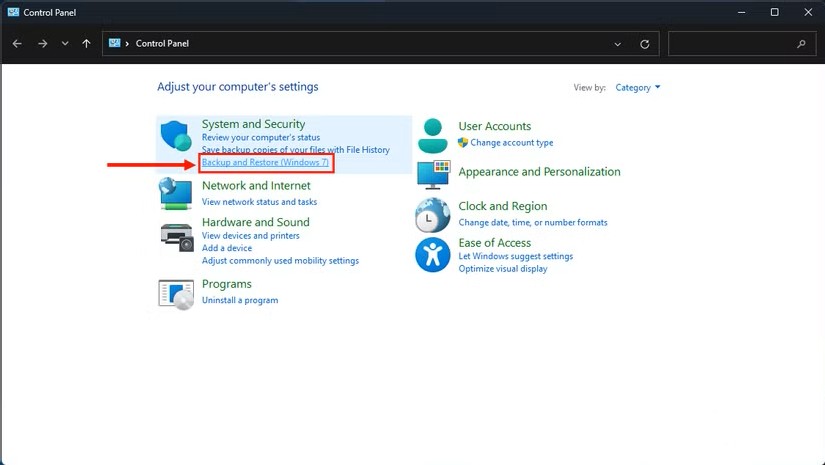
Task: Click View devices and printers link
Action: (x=250, y=236)
